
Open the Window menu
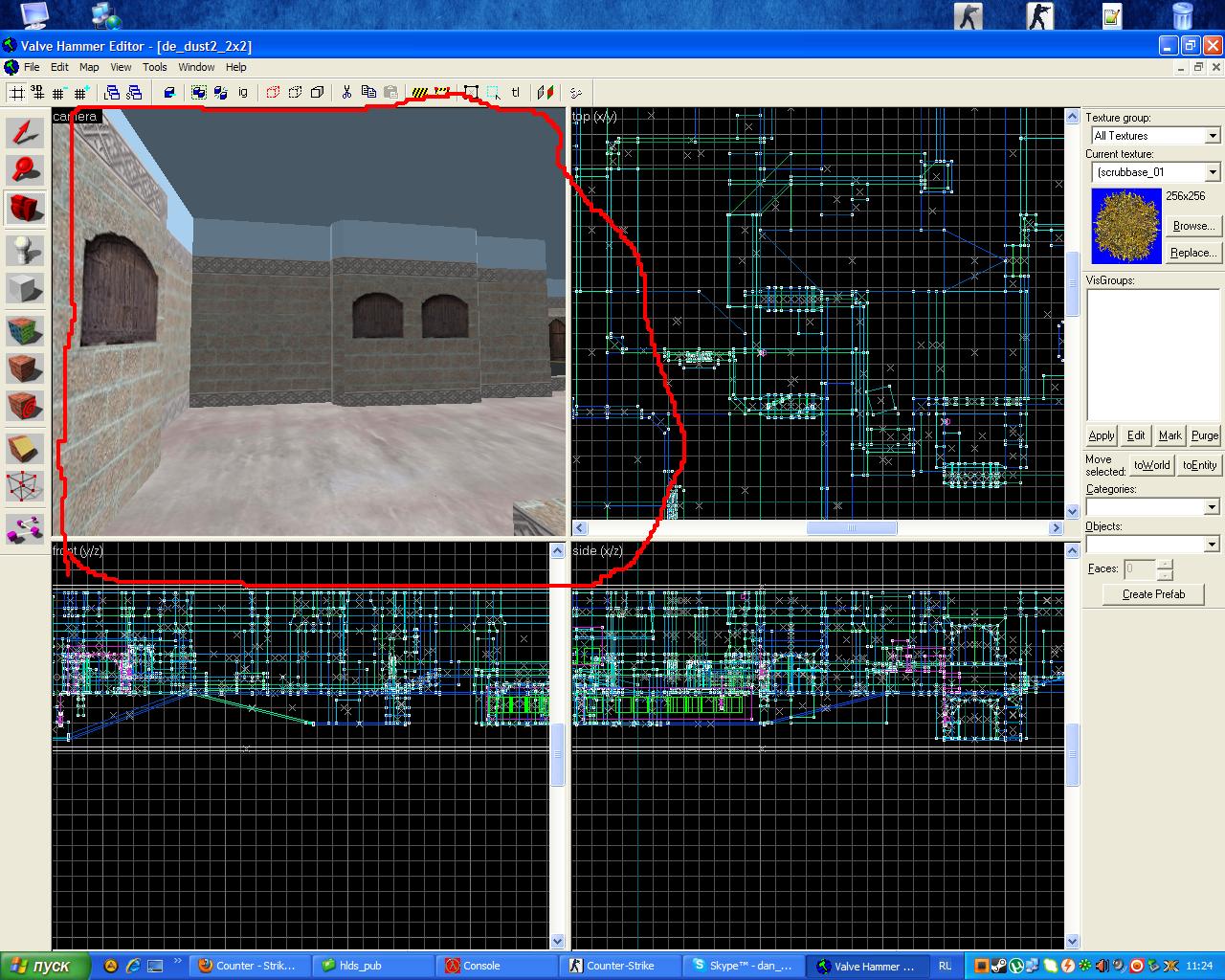click(x=196, y=67)
